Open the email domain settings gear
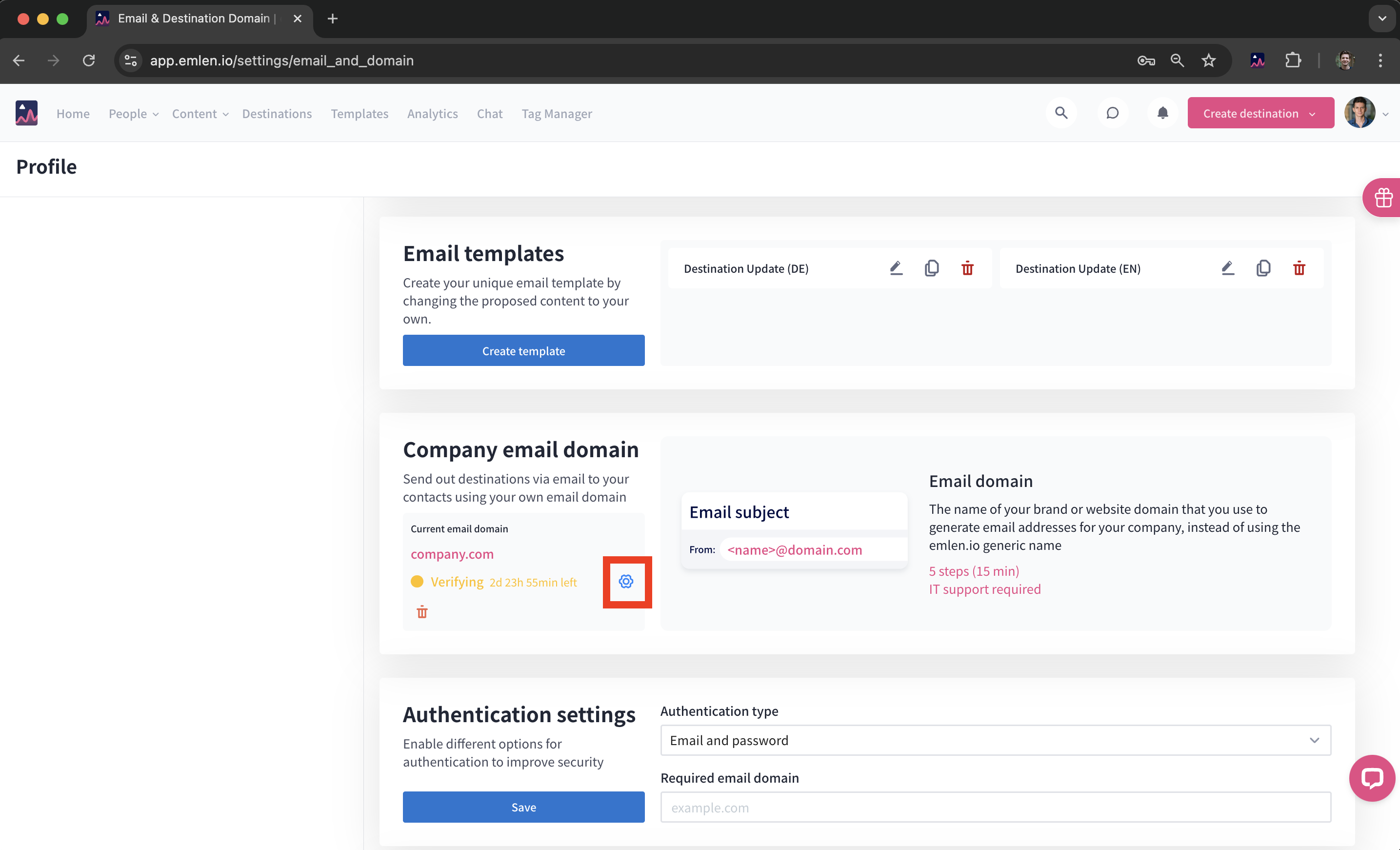Viewport: 1400px width, 850px height. [x=626, y=581]
